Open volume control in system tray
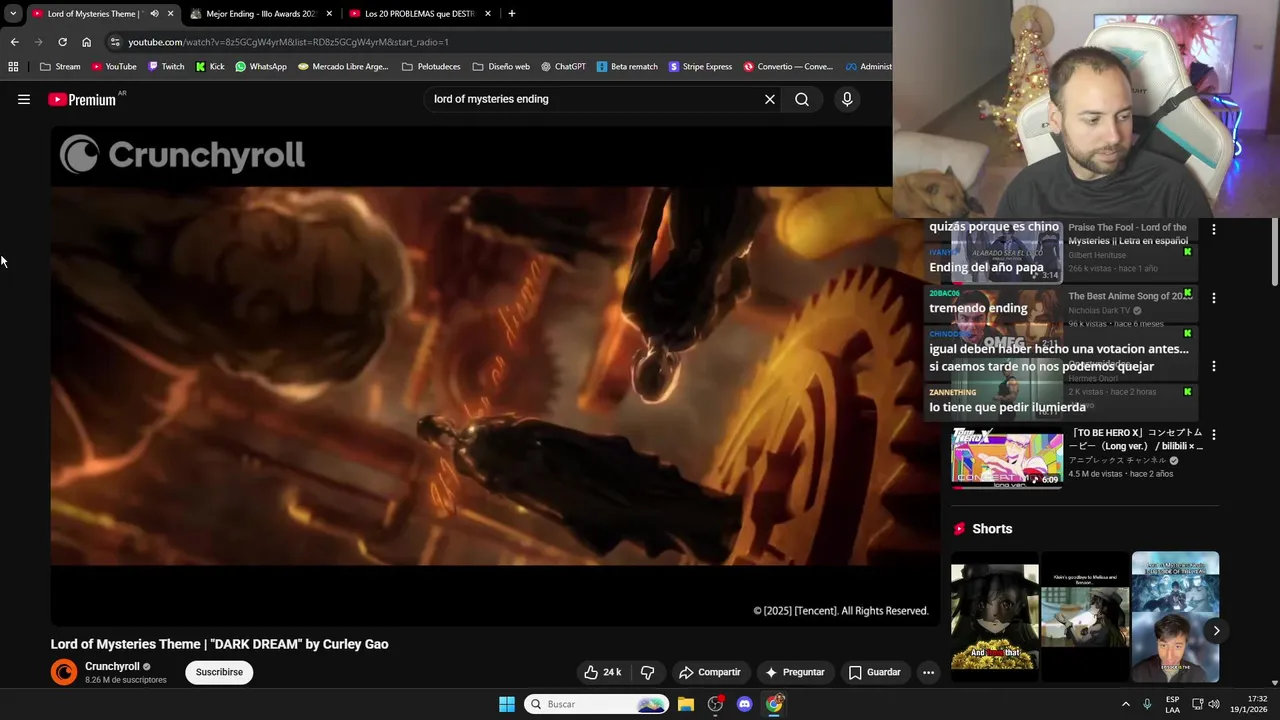 (1214, 704)
